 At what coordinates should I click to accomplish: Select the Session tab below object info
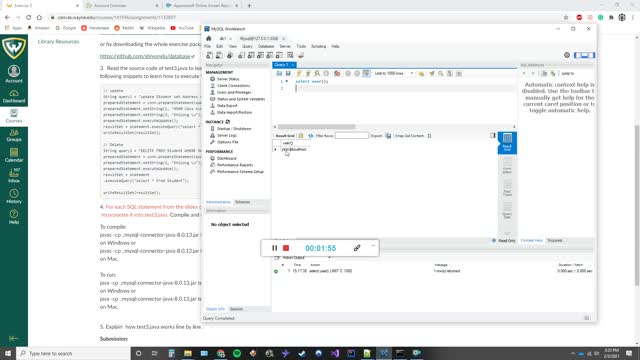(236, 309)
